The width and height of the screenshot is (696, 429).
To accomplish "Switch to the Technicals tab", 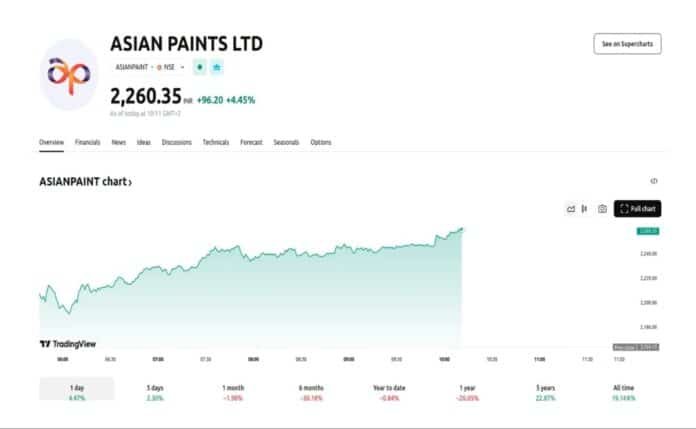I will click(x=216, y=143).
